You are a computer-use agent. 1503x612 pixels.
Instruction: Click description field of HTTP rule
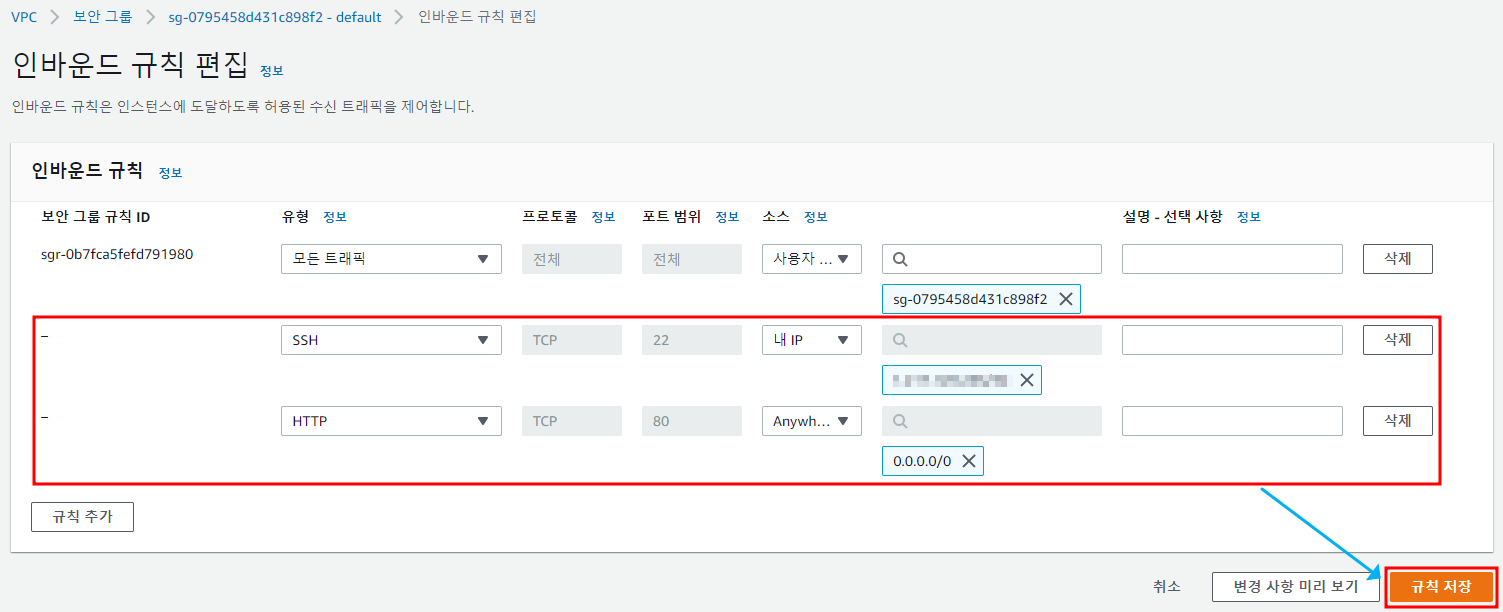1232,421
